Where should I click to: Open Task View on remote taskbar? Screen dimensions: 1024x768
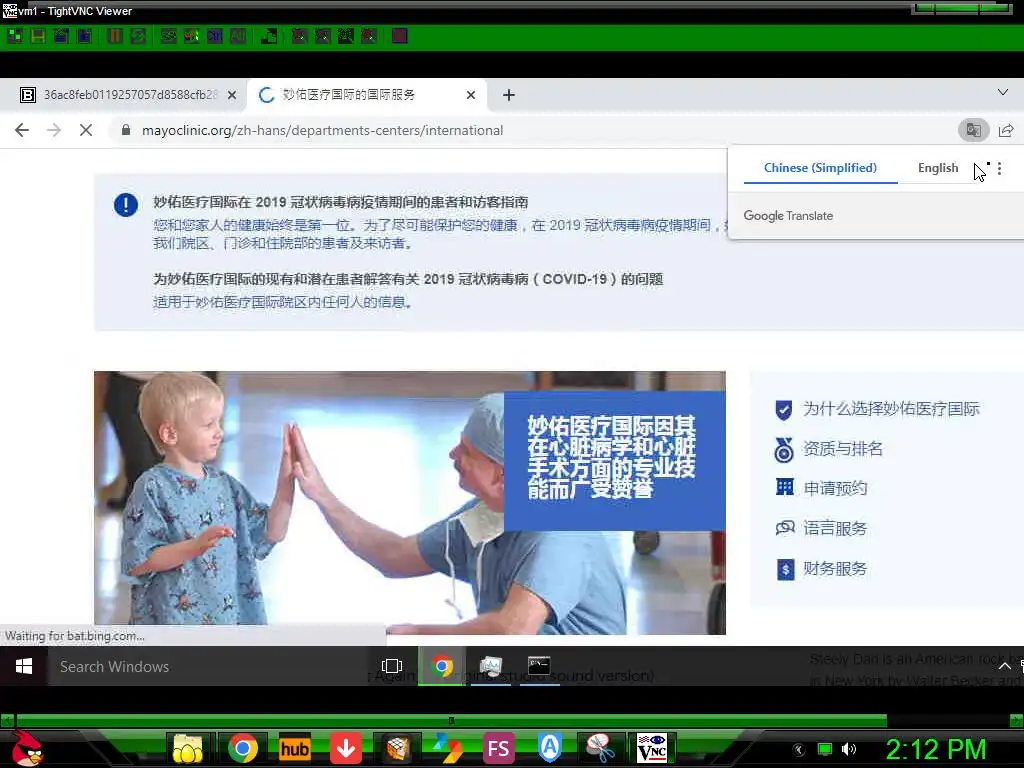pyautogui.click(x=392, y=666)
